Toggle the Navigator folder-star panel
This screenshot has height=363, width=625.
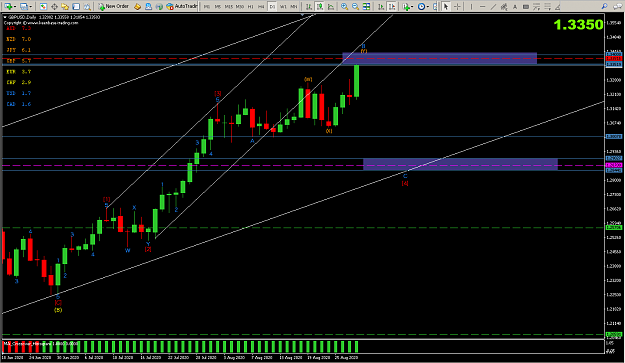[x=65, y=6]
